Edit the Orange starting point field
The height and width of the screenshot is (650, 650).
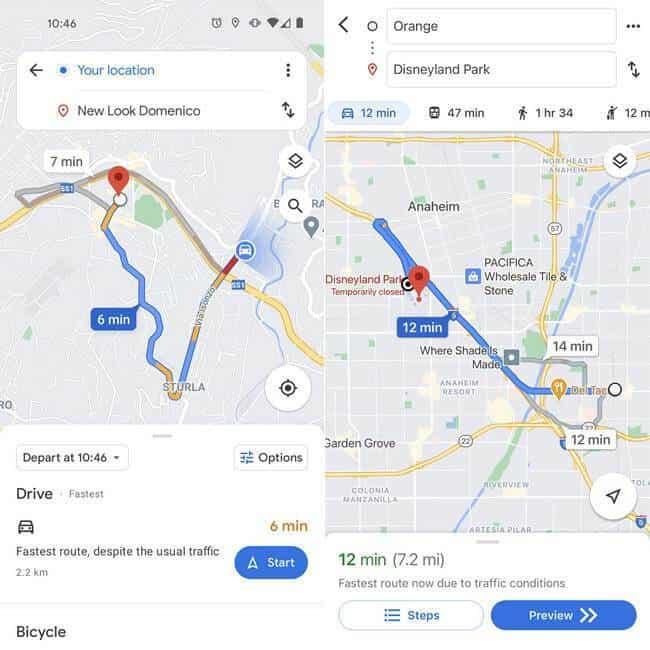502,26
